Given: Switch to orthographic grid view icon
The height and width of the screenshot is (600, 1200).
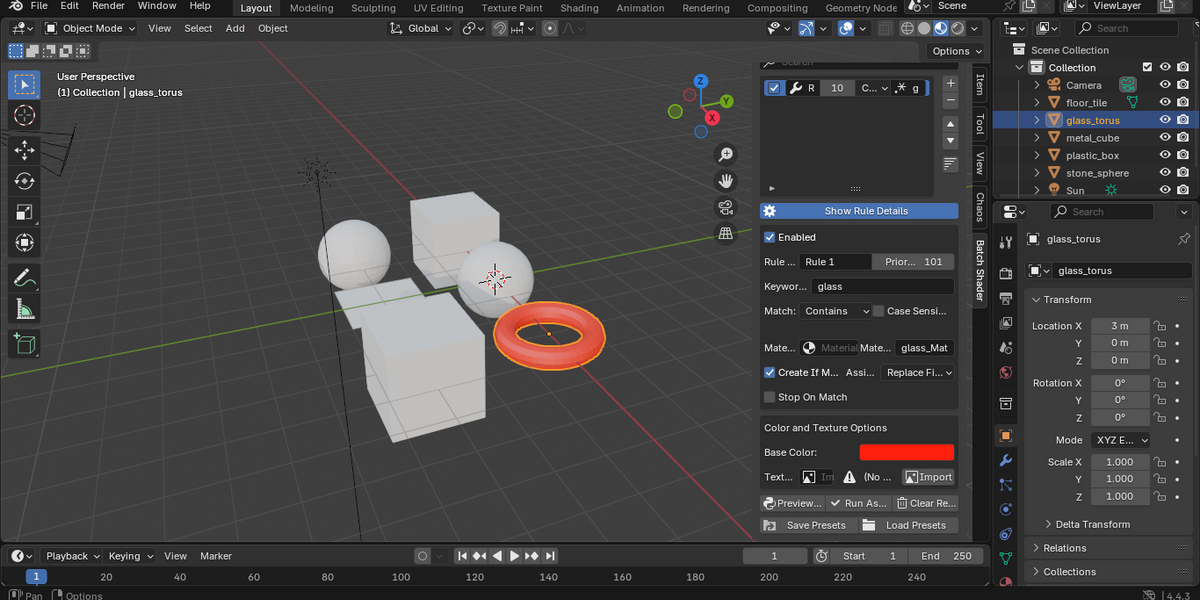Looking at the screenshot, I should 726,234.
